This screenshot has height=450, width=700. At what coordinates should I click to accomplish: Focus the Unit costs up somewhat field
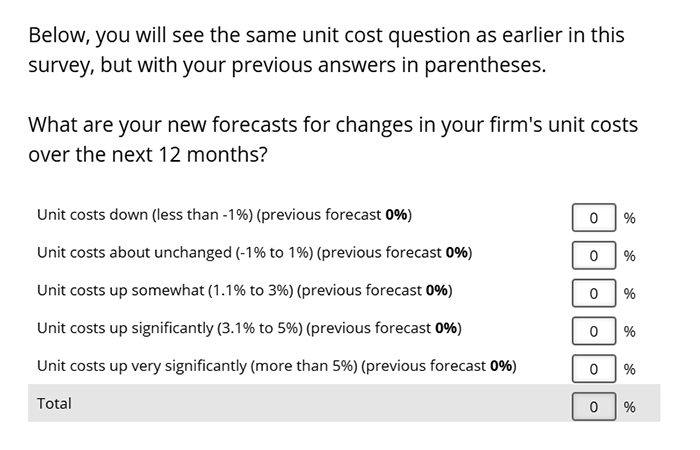pyautogui.click(x=594, y=293)
